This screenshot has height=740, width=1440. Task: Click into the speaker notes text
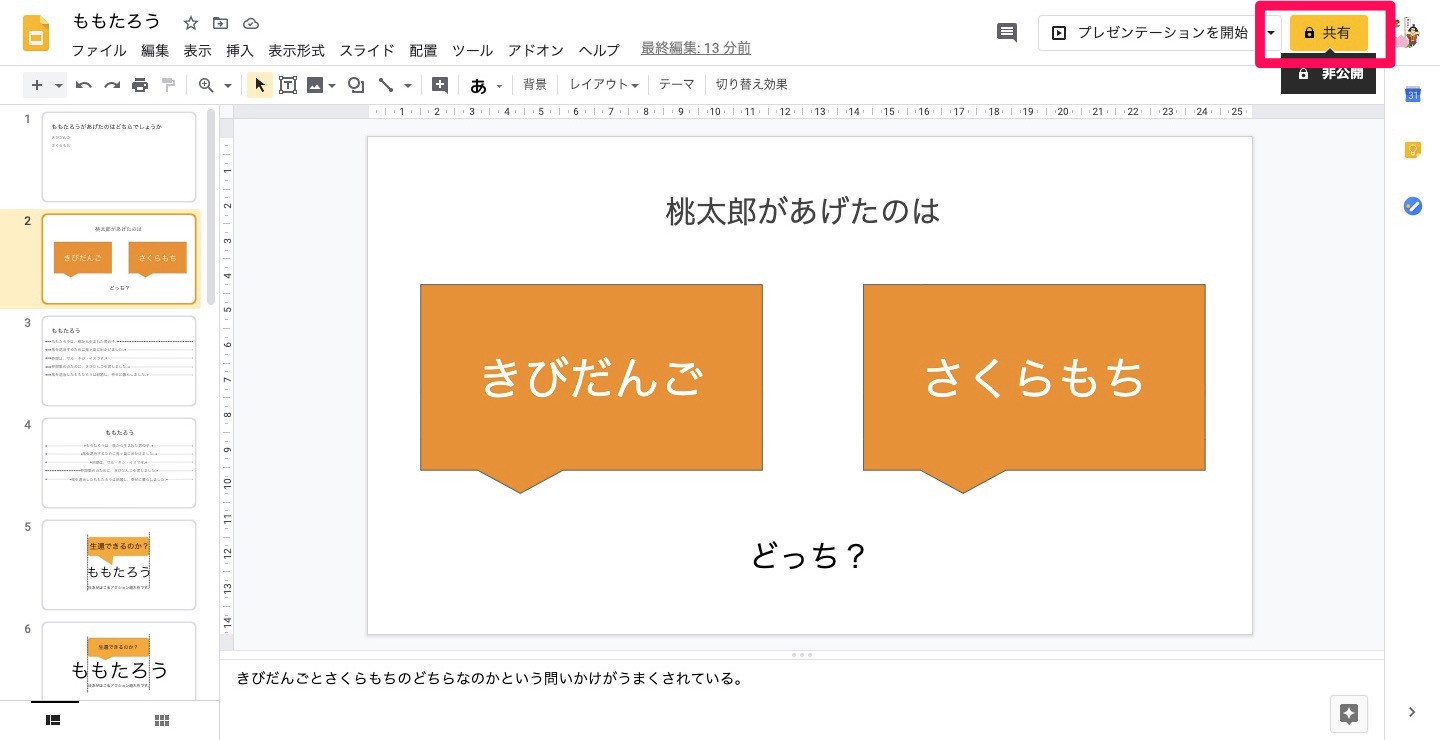pos(490,679)
